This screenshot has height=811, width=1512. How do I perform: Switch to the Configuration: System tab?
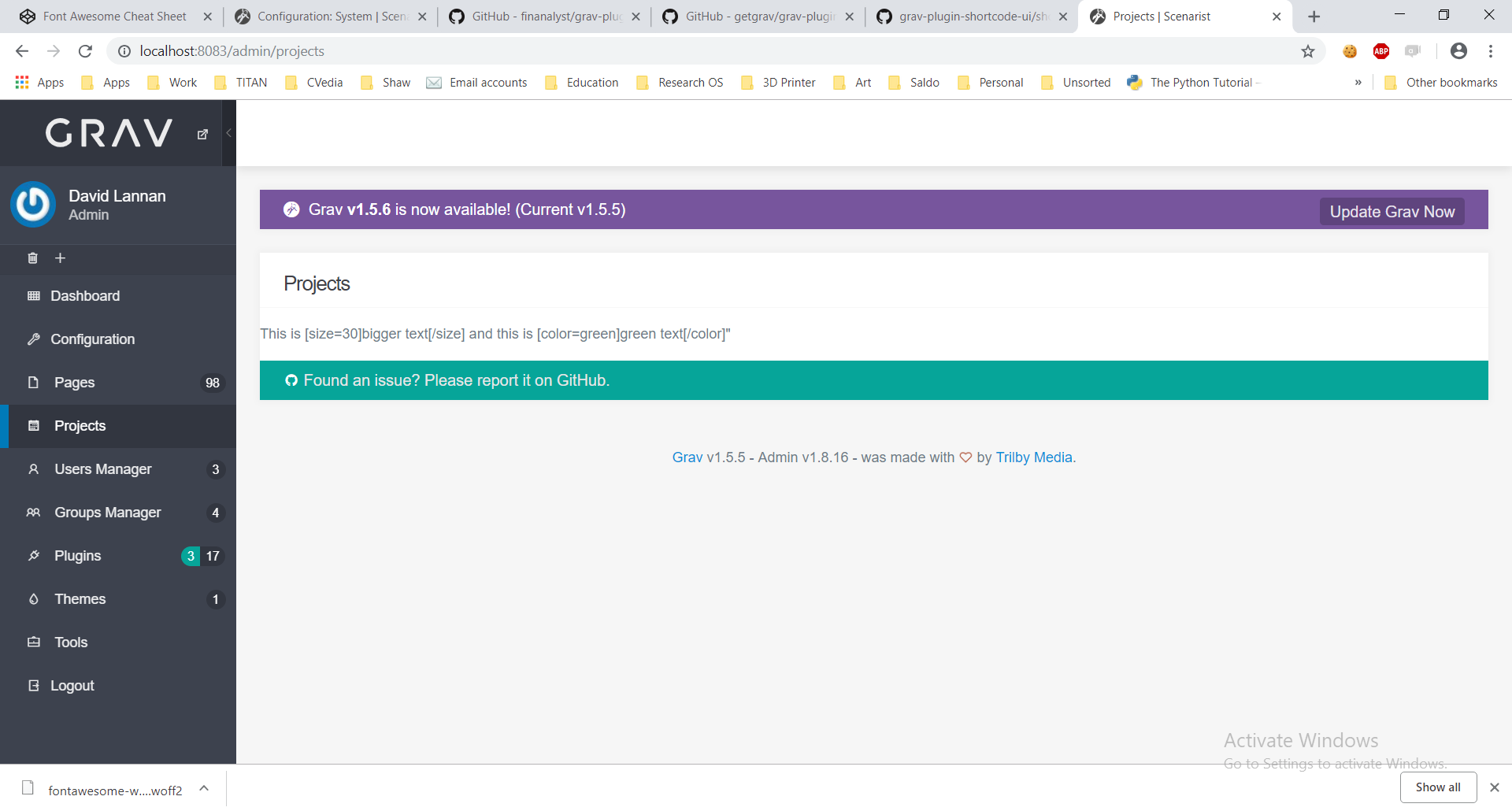[x=331, y=17]
